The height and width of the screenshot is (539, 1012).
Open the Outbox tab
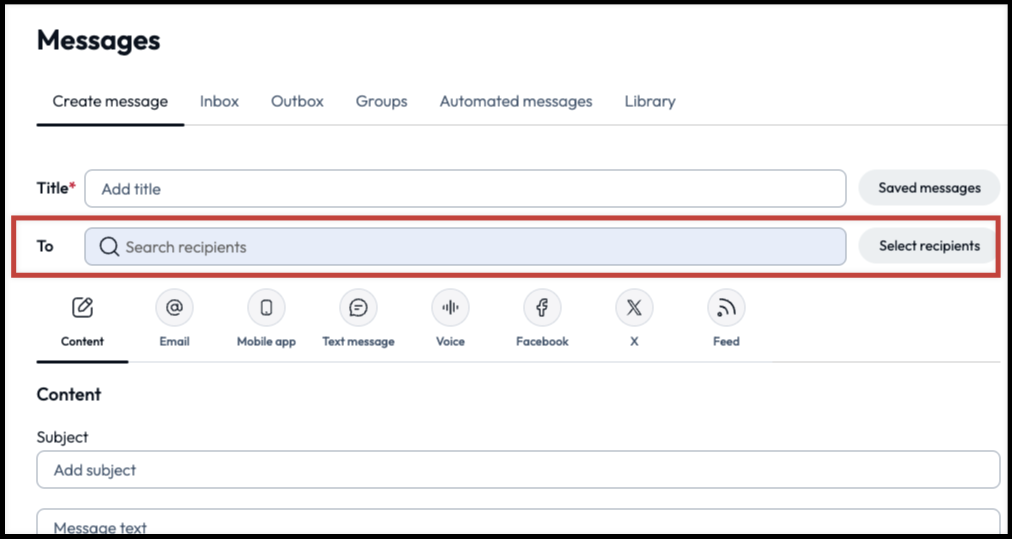click(297, 101)
